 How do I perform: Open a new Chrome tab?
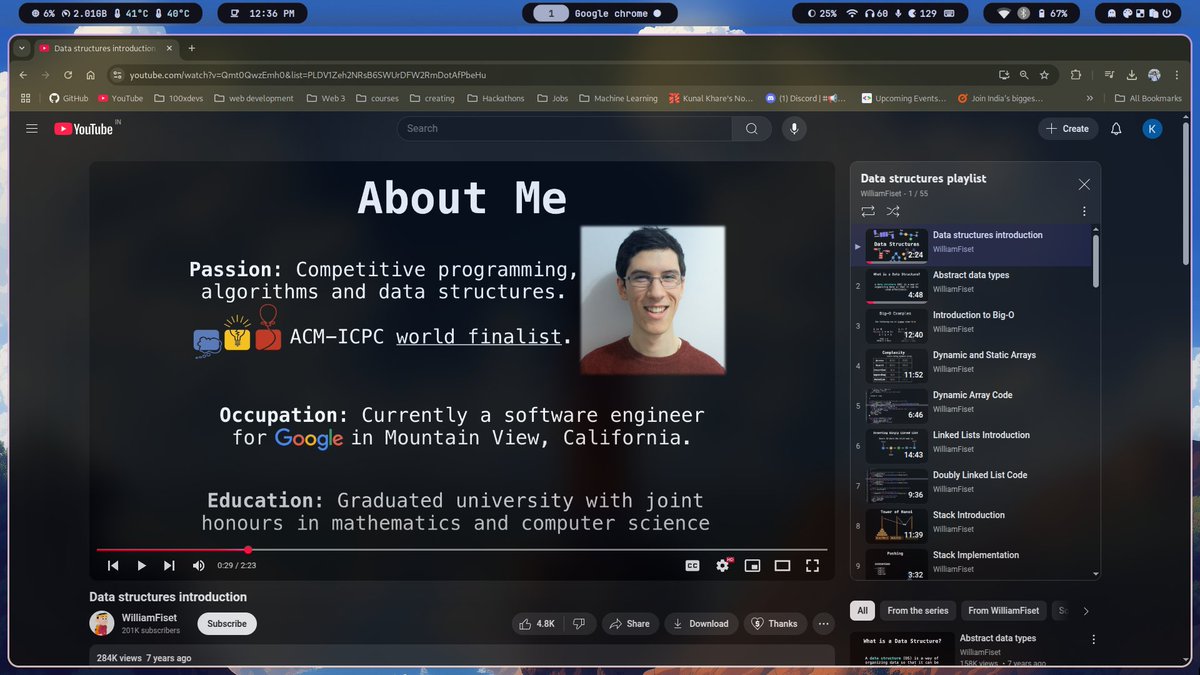tap(192, 48)
